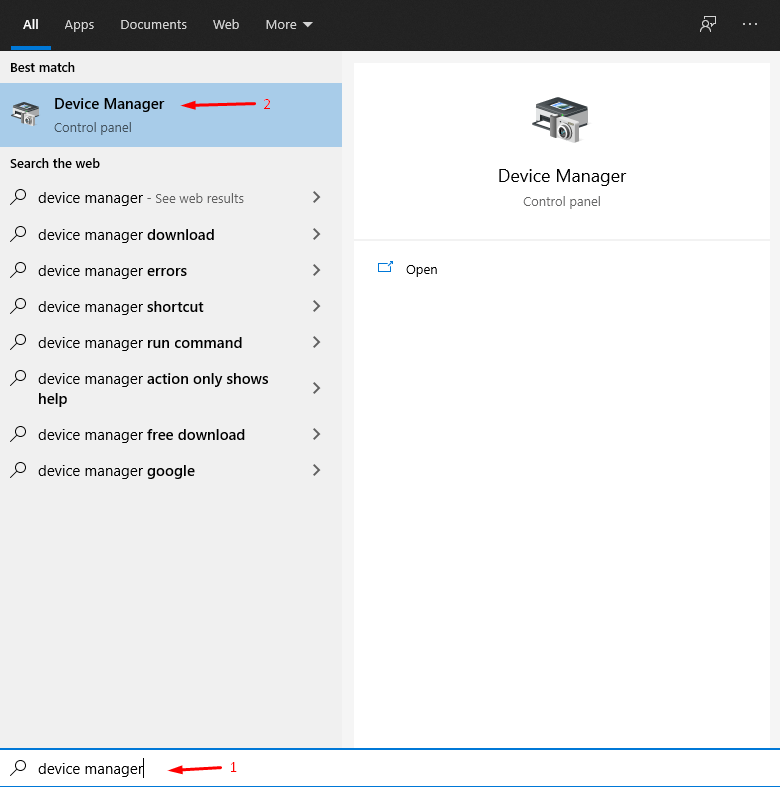The height and width of the screenshot is (787, 780).
Task: Expand arrow for device manager shortcut
Action: pos(316,306)
